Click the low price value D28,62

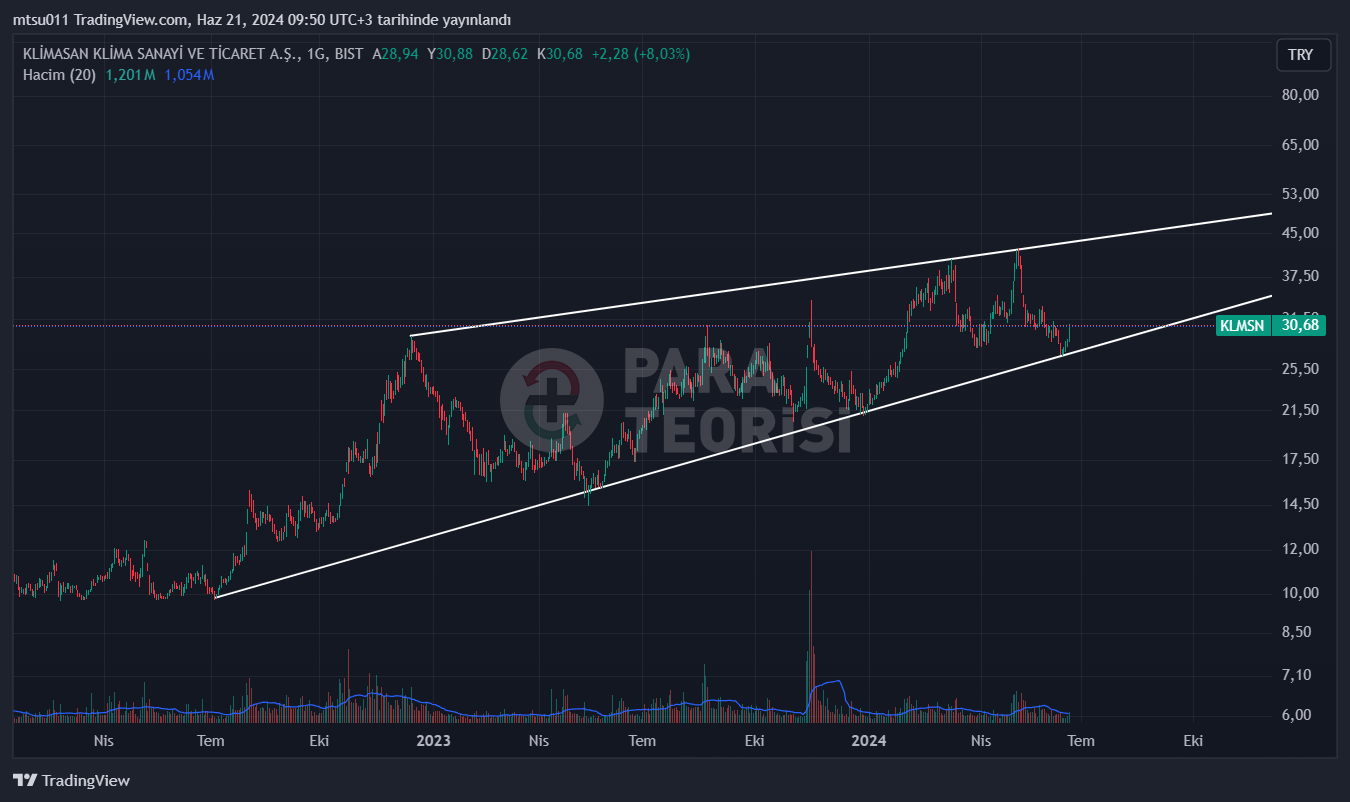[505, 54]
